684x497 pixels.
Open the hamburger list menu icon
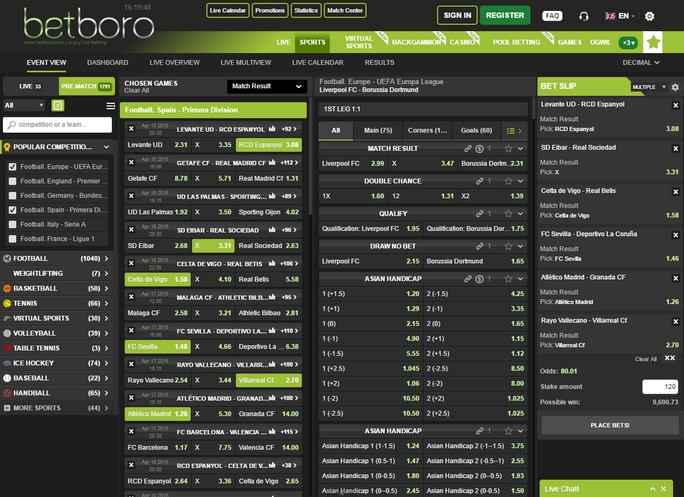click(x=110, y=106)
